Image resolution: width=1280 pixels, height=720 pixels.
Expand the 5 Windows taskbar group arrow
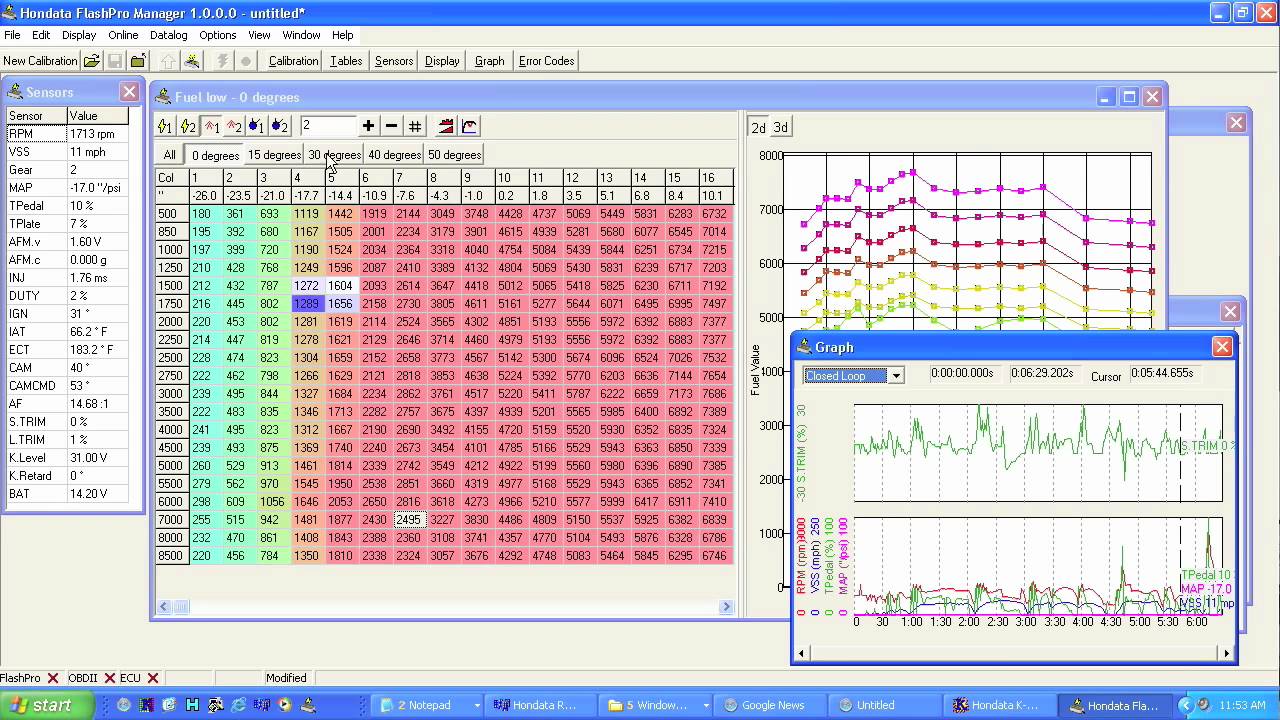[706, 705]
